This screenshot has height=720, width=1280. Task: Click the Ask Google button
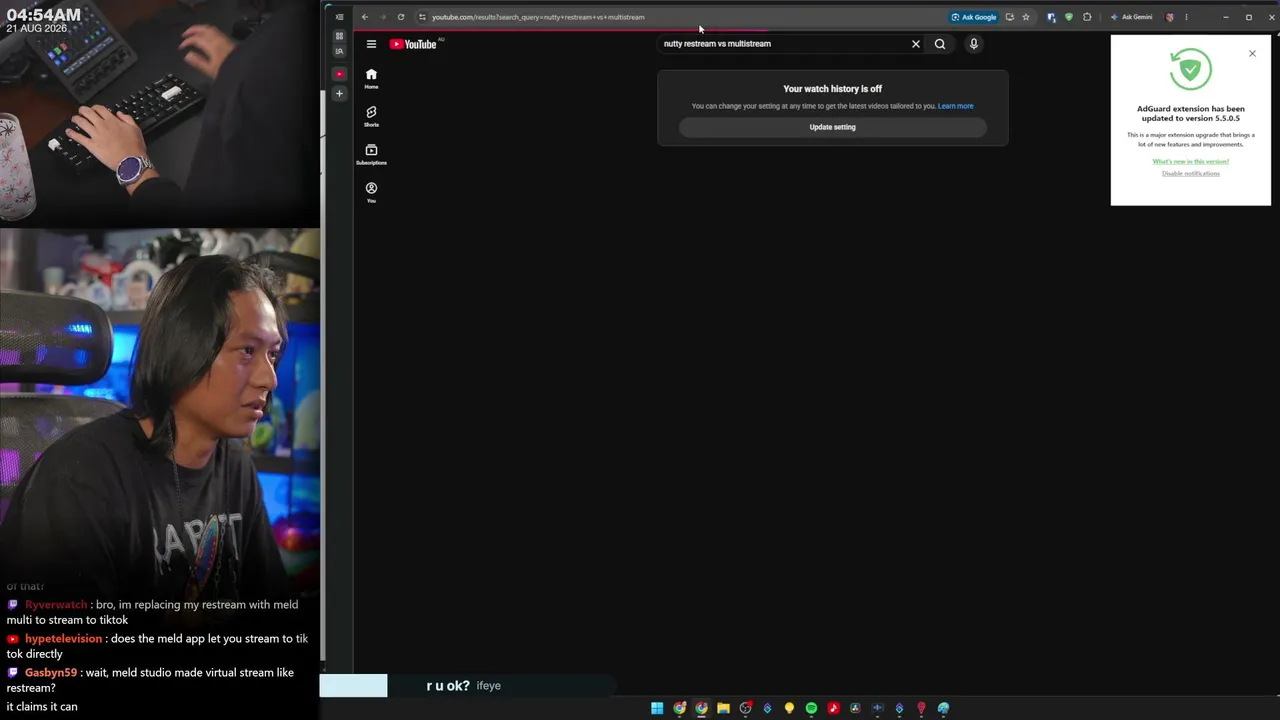click(x=974, y=17)
